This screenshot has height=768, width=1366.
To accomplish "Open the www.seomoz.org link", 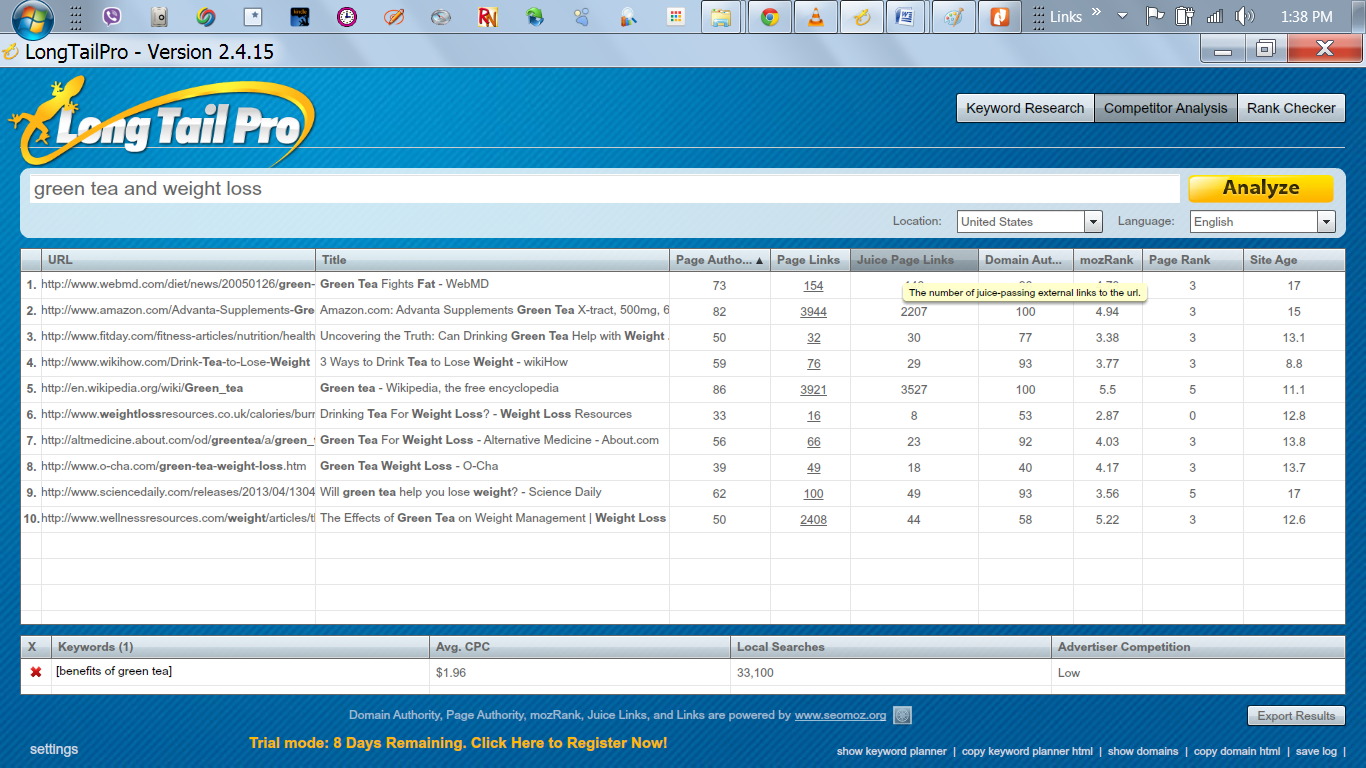I will click(840, 715).
